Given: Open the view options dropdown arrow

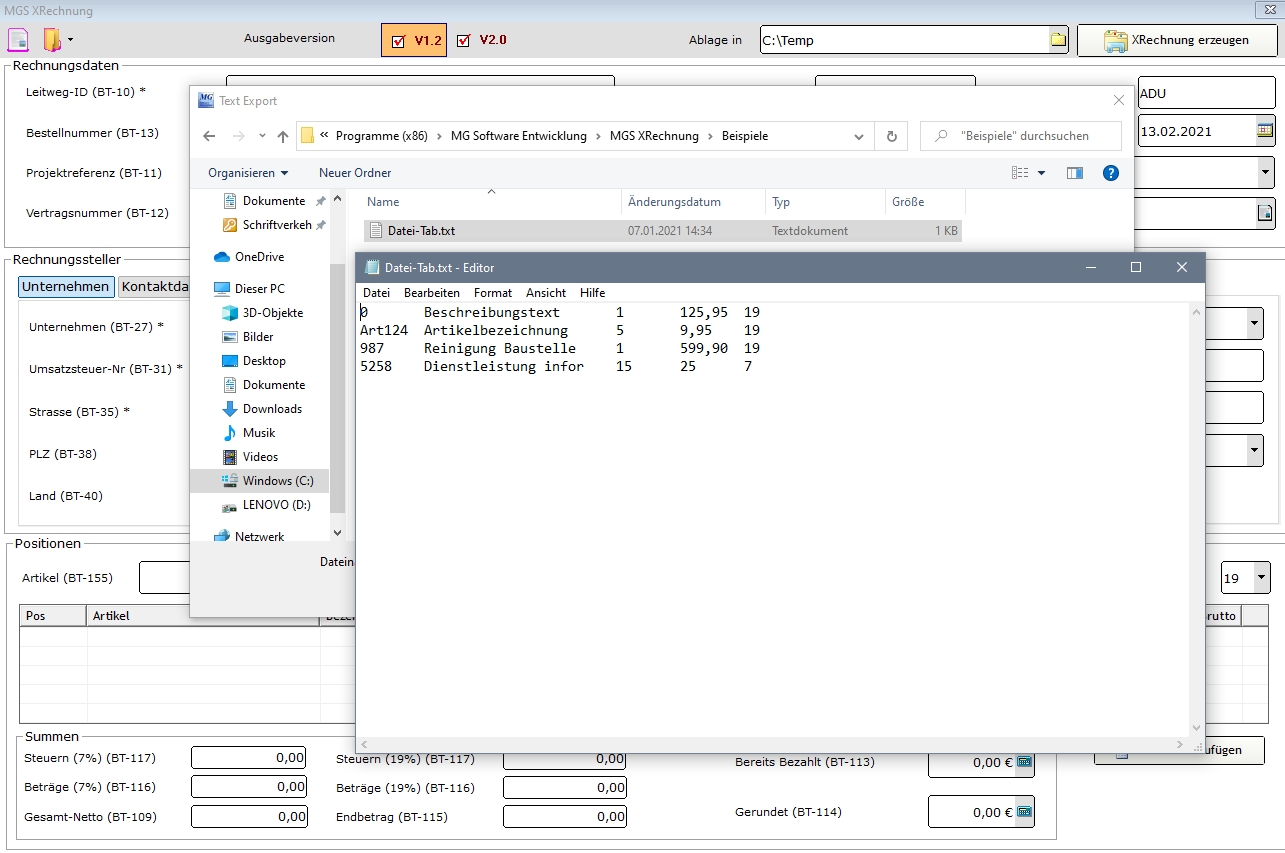Looking at the screenshot, I should pos(1041,173).
